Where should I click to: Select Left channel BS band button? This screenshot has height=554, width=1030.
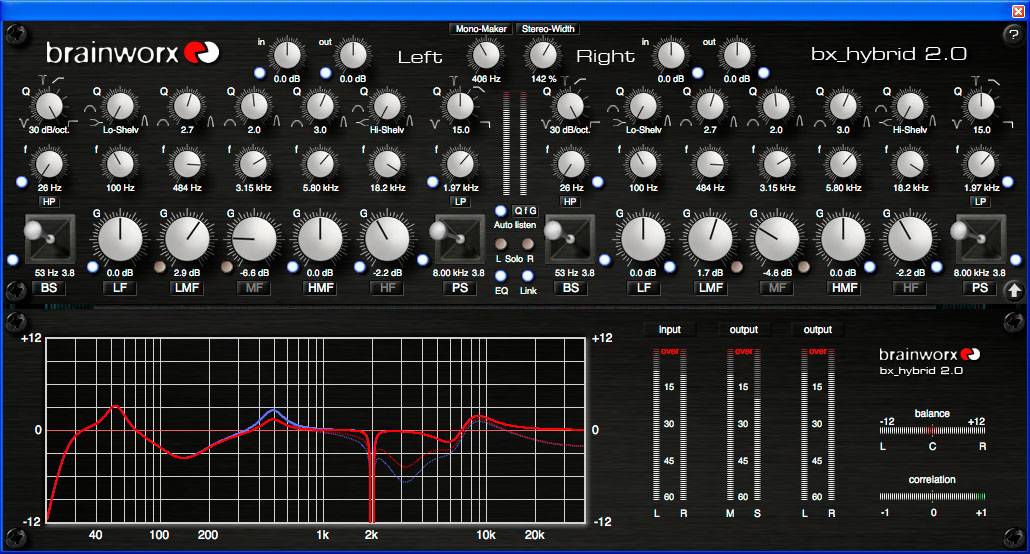(49, 288)
